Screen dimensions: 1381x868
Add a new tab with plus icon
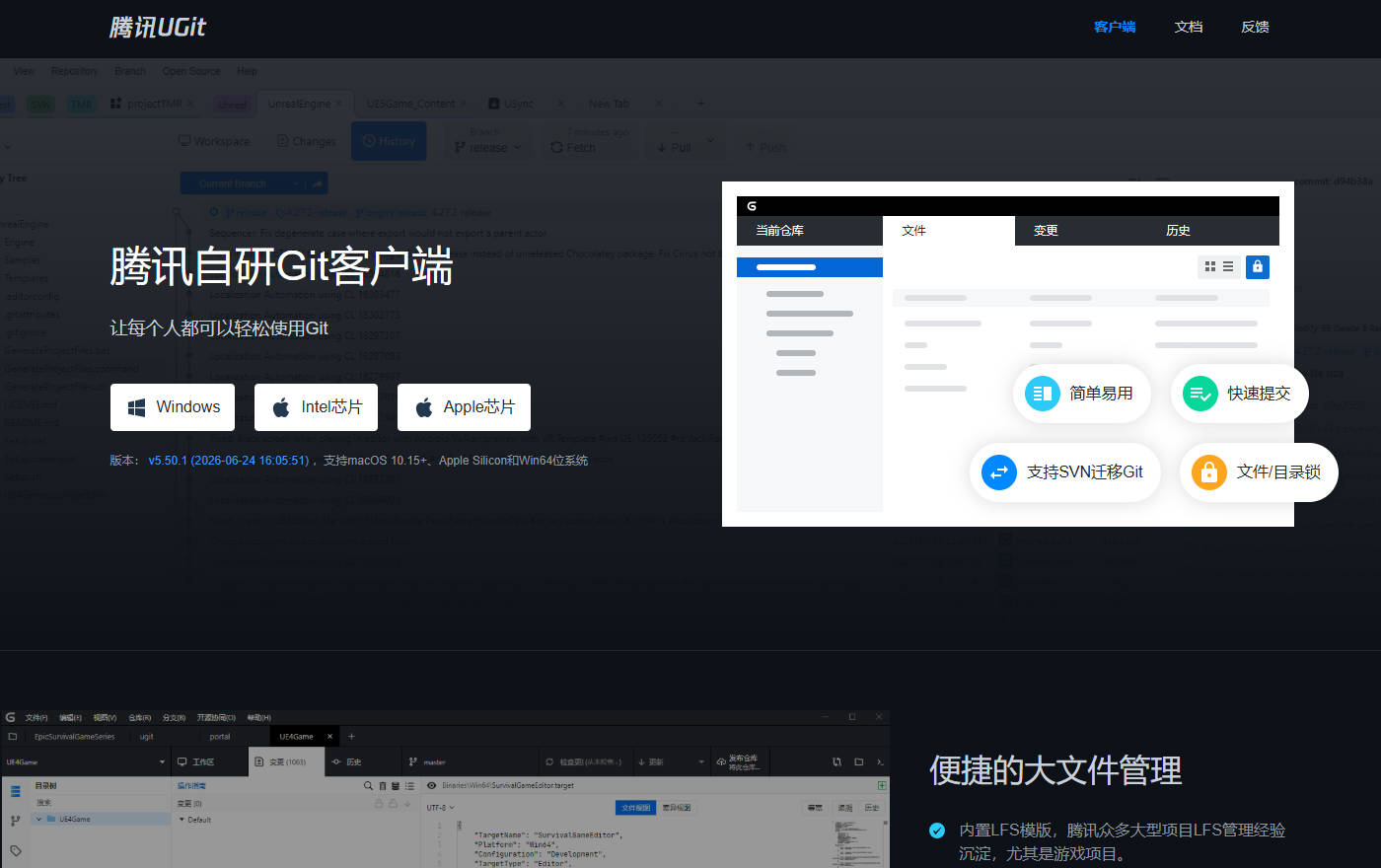(351, 736)
